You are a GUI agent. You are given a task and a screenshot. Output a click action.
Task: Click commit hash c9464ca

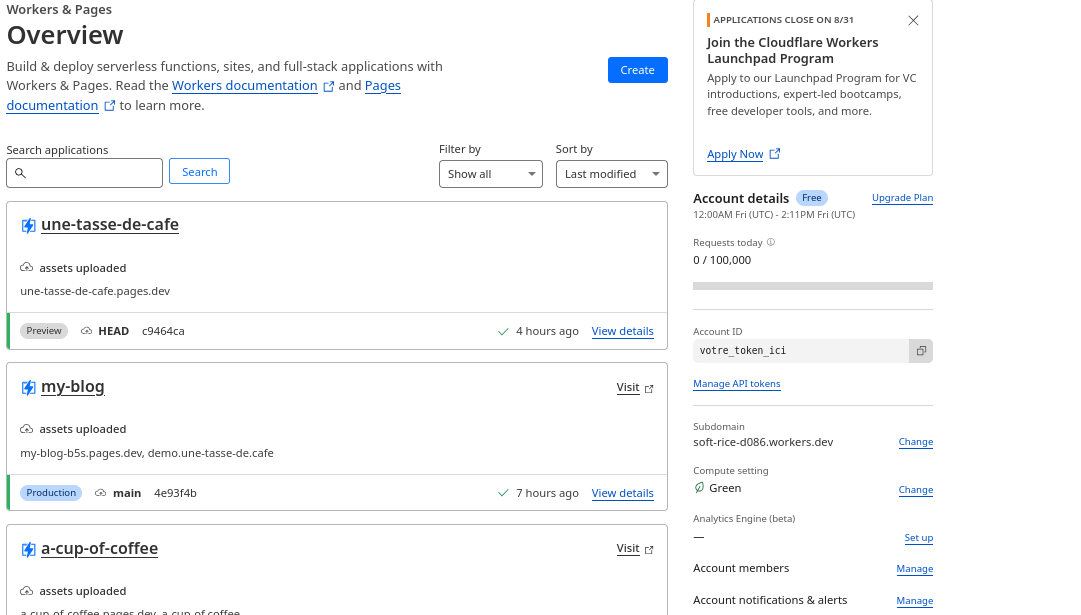[163, 331]
